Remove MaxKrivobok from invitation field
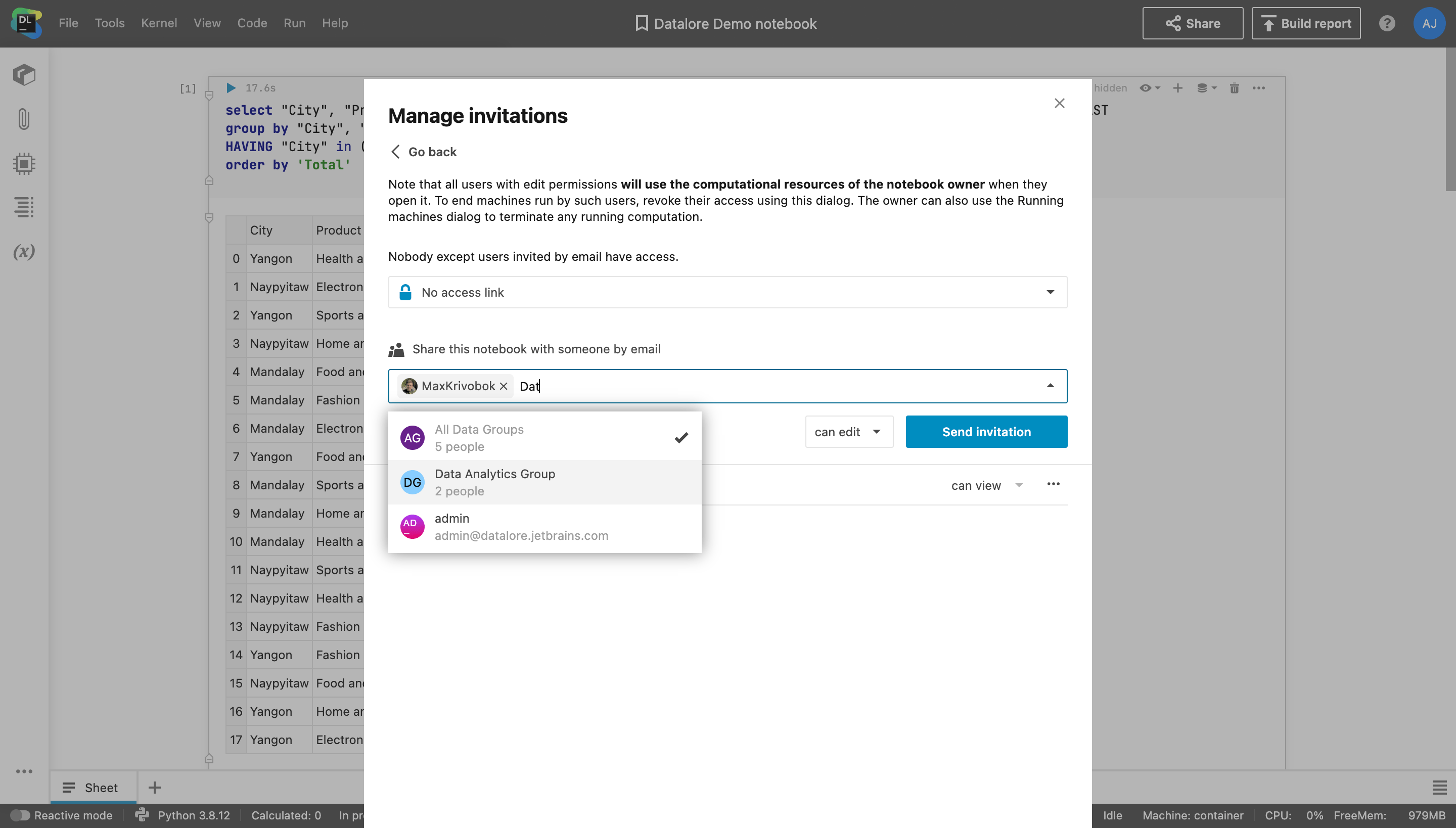The width and height of the screenshot is (1456, 828). [504, 386]
